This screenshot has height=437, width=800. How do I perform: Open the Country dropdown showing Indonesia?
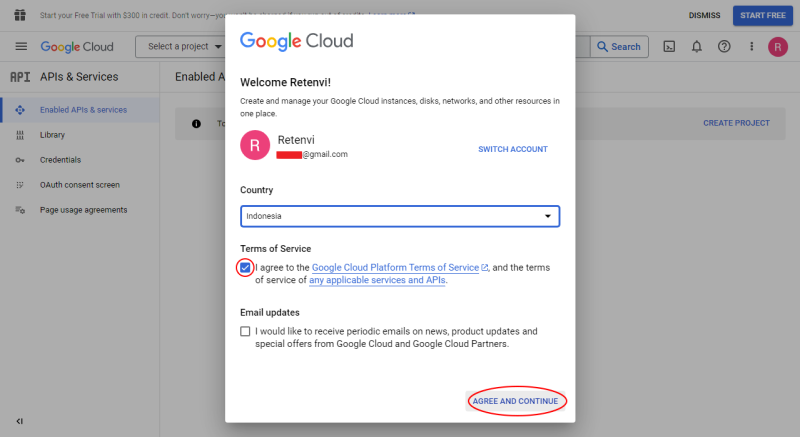click(400, 216)
